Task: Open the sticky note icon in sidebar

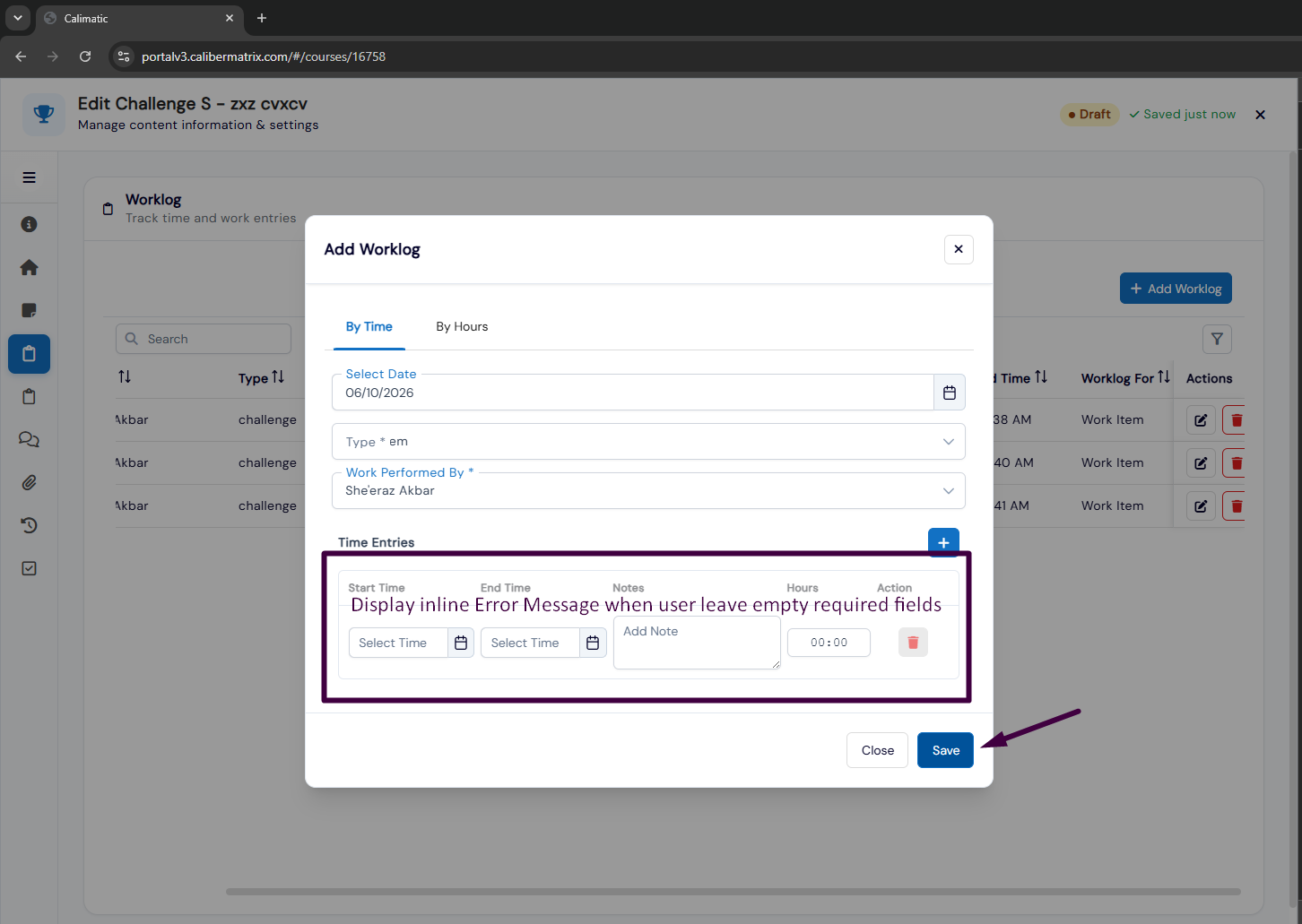Action: click(x=29, y=310)
